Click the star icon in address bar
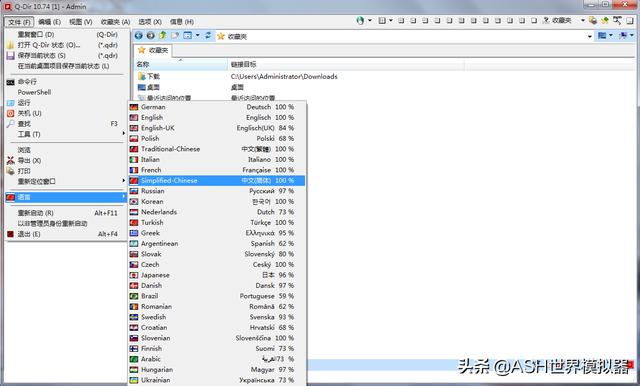The image size is (640, 386). pos(221,36)
